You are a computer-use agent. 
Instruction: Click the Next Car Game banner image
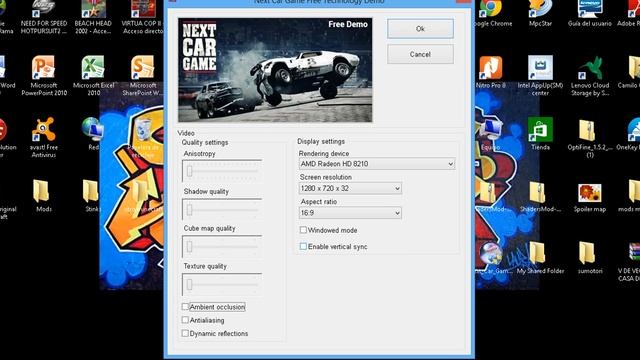(x=275, y=70)
